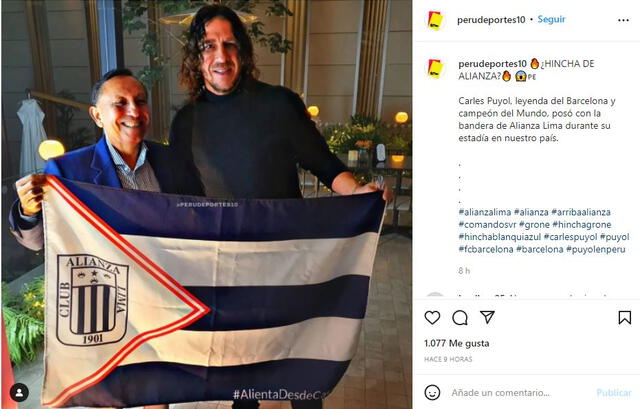Click the post photo with Alianza flag
Image resolution: width=640 pixels, height=409 pixels.
207,204
